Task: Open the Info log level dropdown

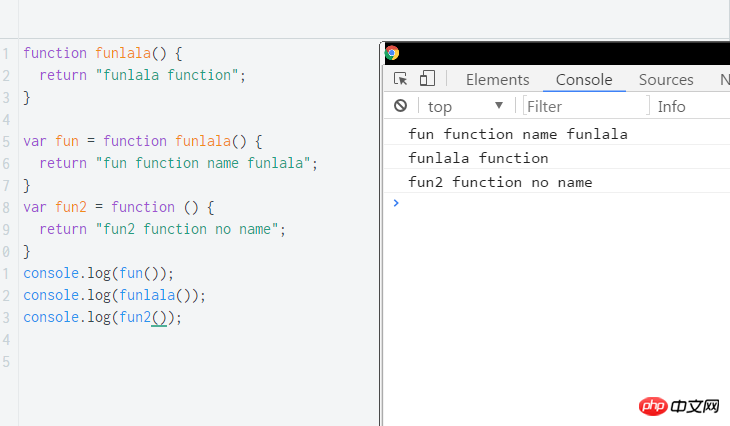Action: (671, 107)
